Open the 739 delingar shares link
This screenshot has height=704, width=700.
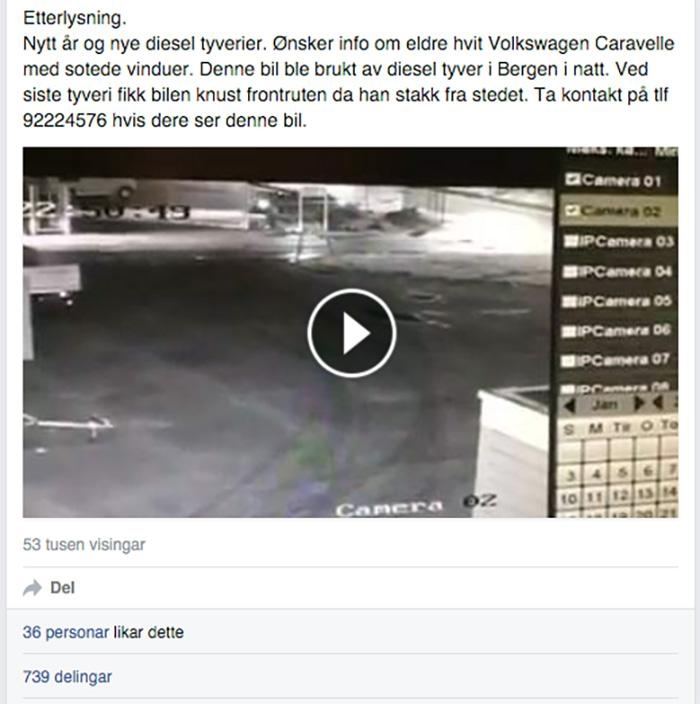pyautogui.click(x=67, y=677)
